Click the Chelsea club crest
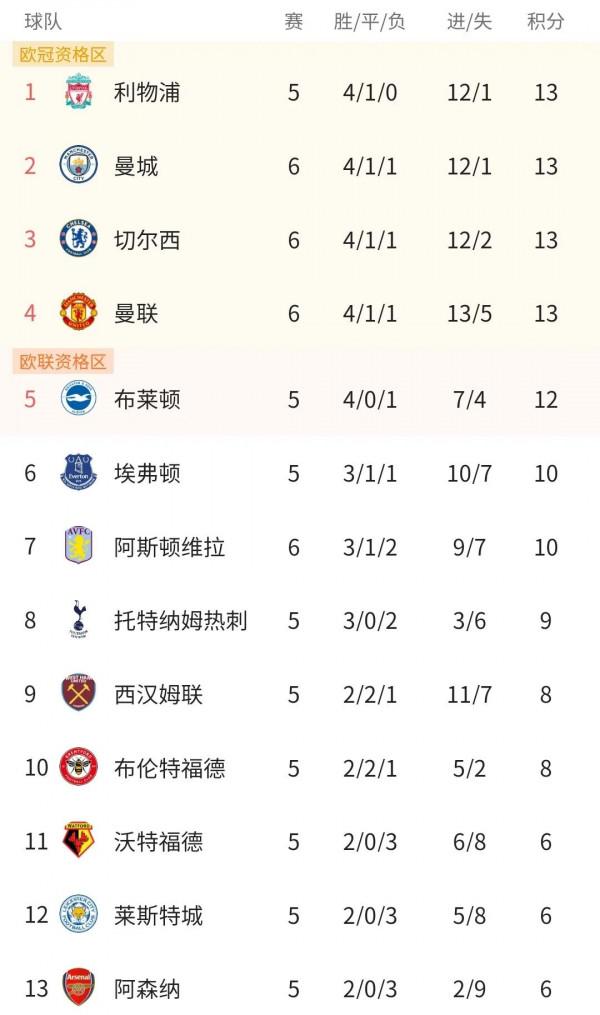This screenshot has height=1015, width=600. tap(79, 240)
